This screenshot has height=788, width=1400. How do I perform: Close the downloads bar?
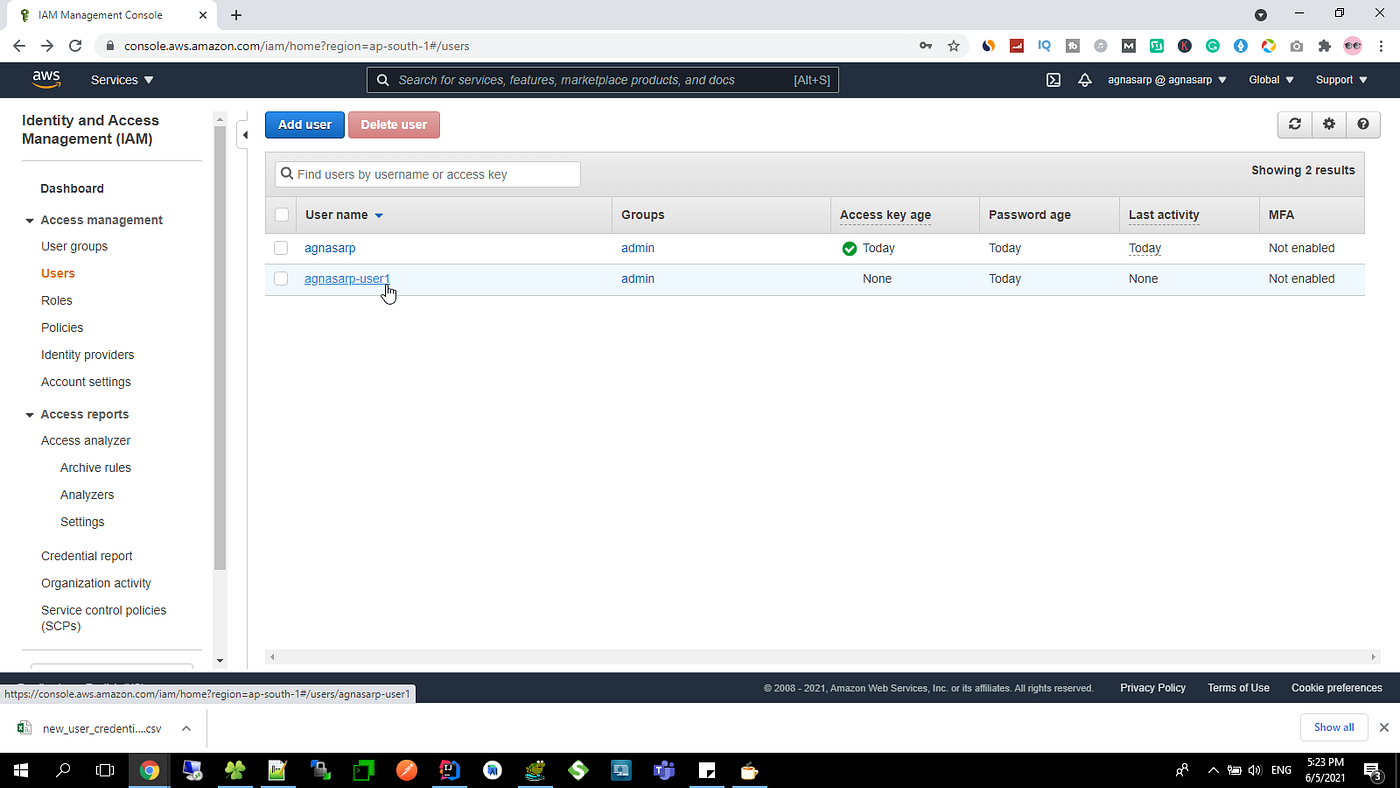pos(1384,727)
